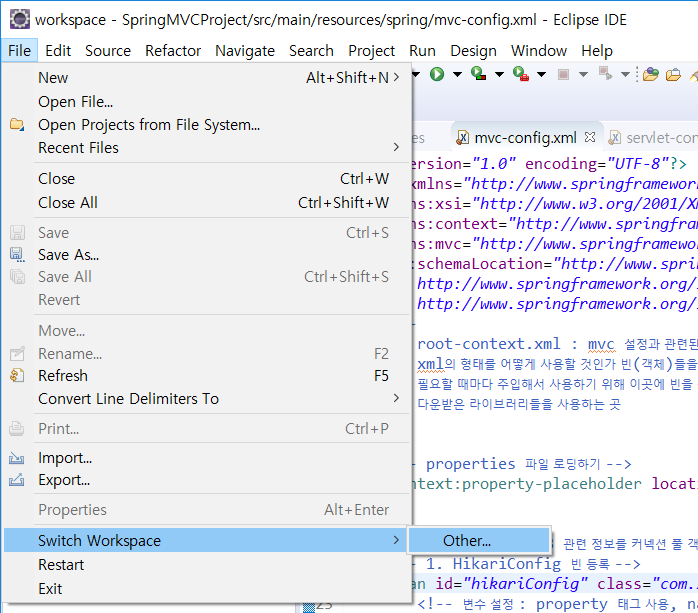Click the Refresh icon in the File menu
The width and height of the screenshot is (698, 613).
click(x=17, y=376)
